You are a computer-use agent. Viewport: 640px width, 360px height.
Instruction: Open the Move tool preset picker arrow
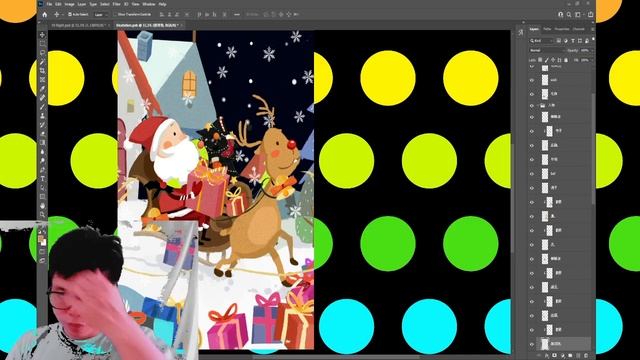[62, 14]
